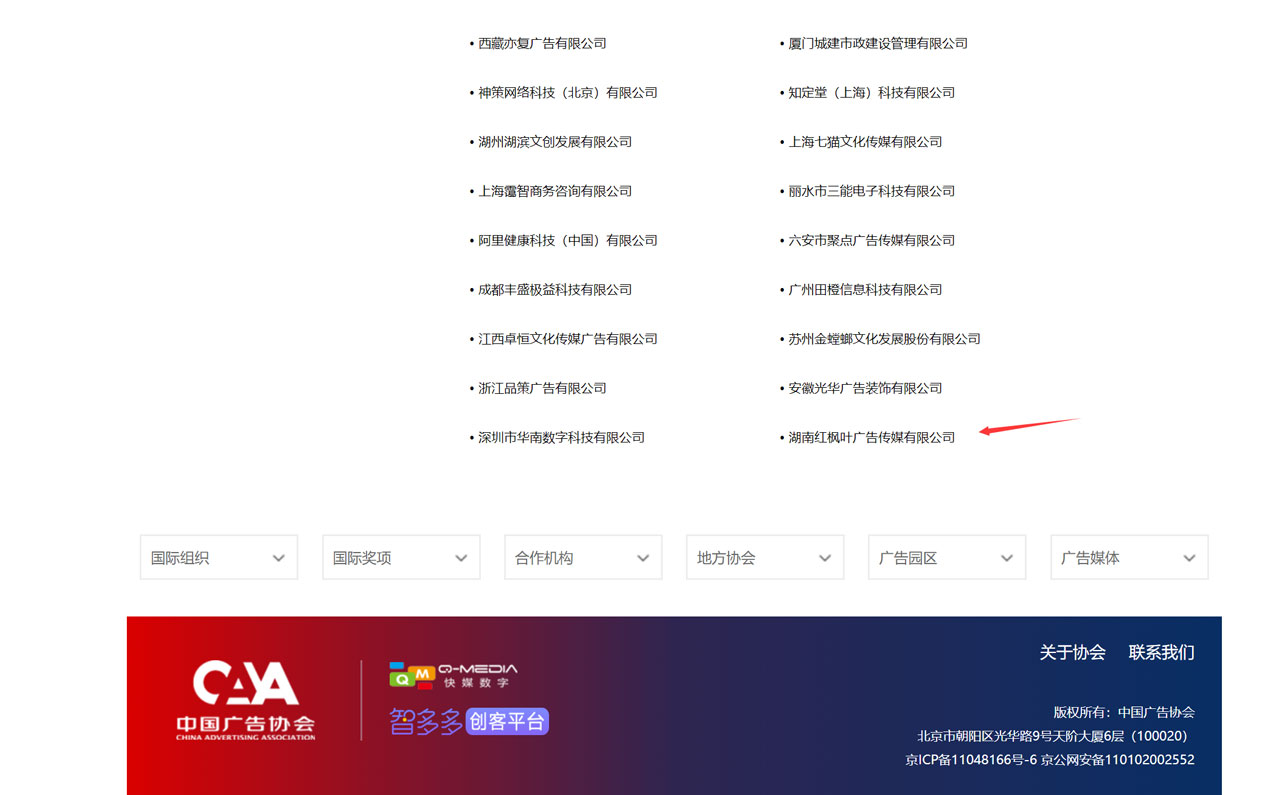Open the 地方协会 dropdown
The width and height of the screenshot is (1280, 795).
point(764,558)
